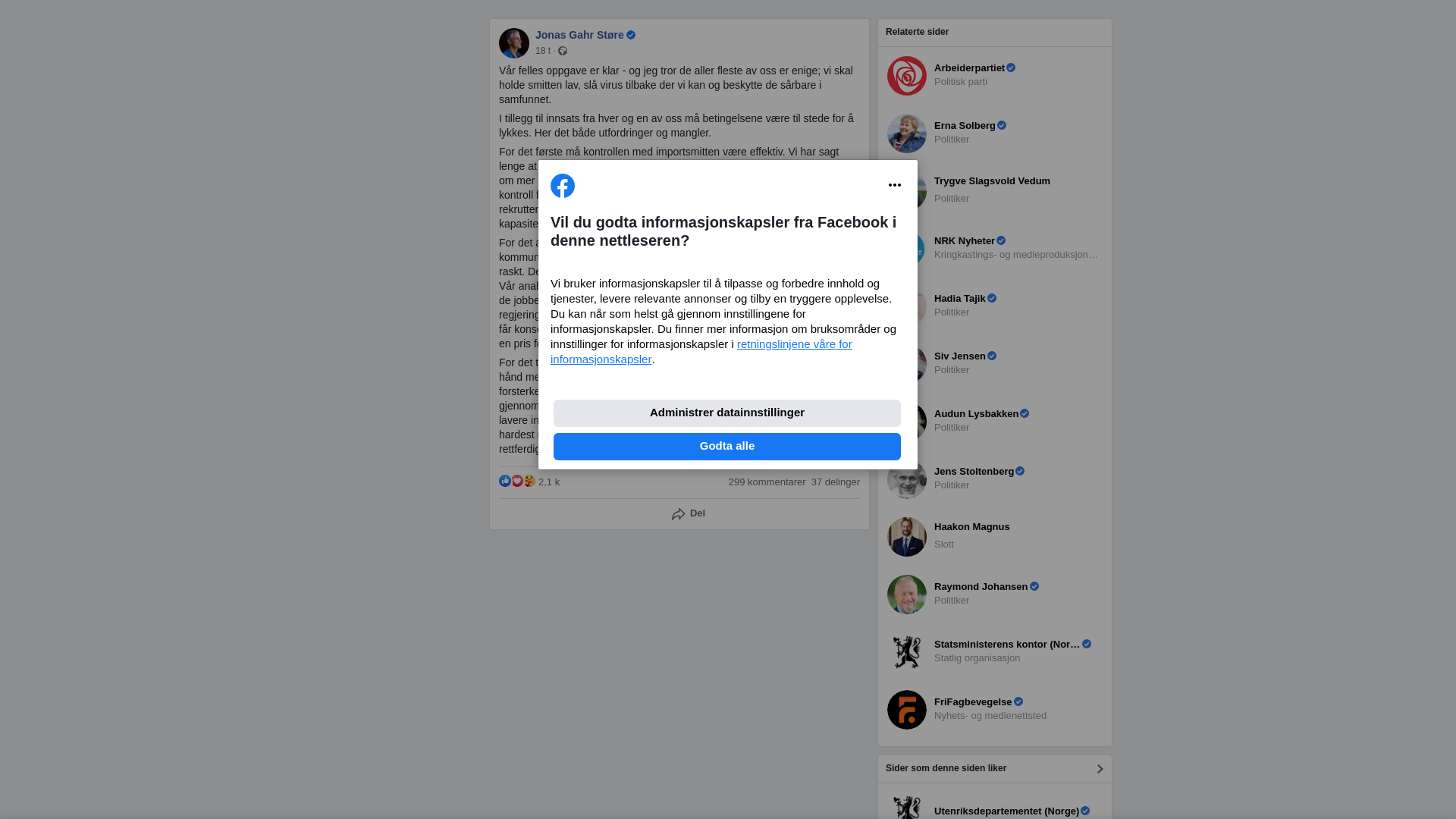
Task: View the 37 delinger
Action: coord(835,482)
